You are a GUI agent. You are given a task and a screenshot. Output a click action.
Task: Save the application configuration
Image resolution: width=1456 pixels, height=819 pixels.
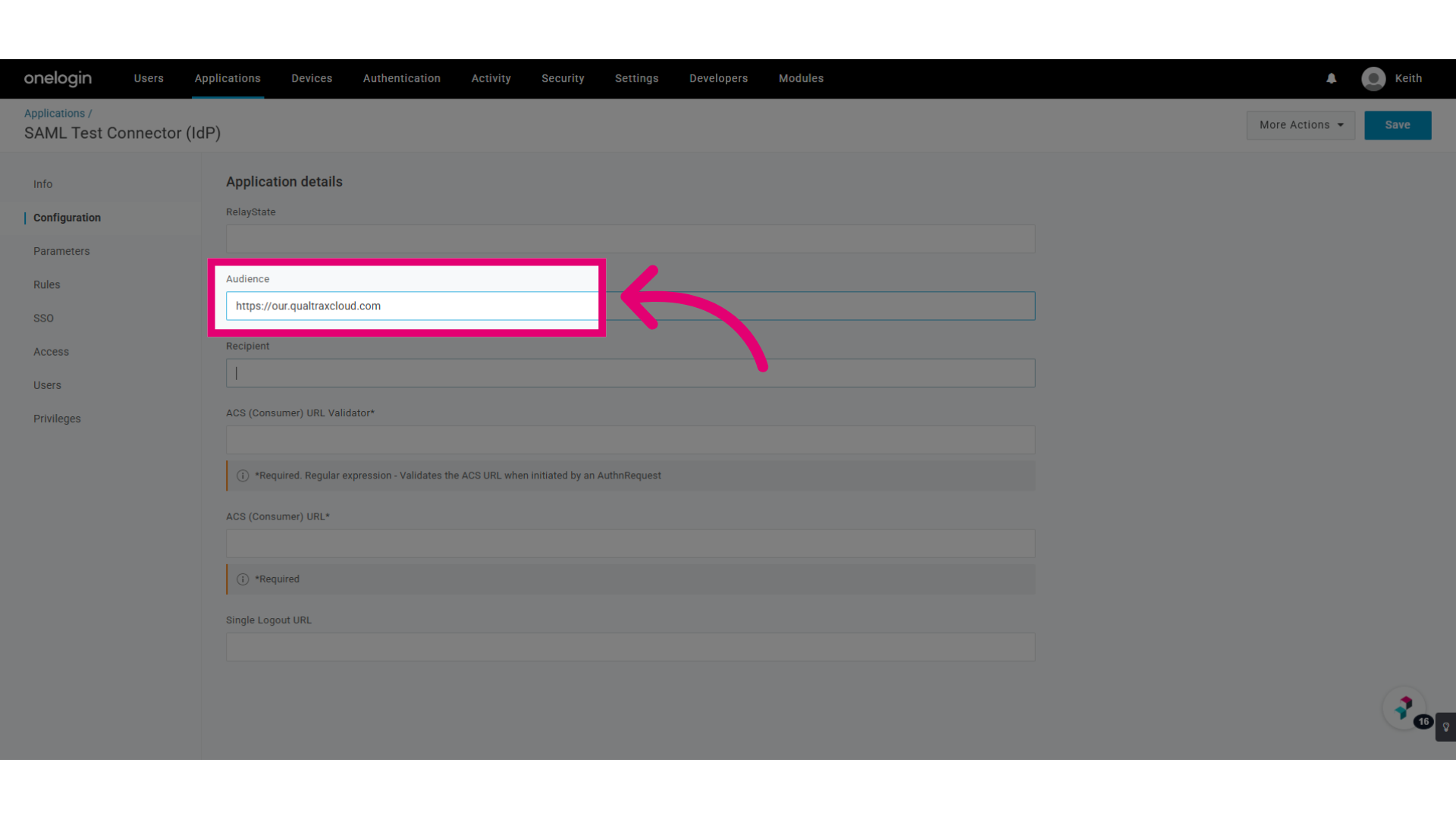pos(1398,125)
